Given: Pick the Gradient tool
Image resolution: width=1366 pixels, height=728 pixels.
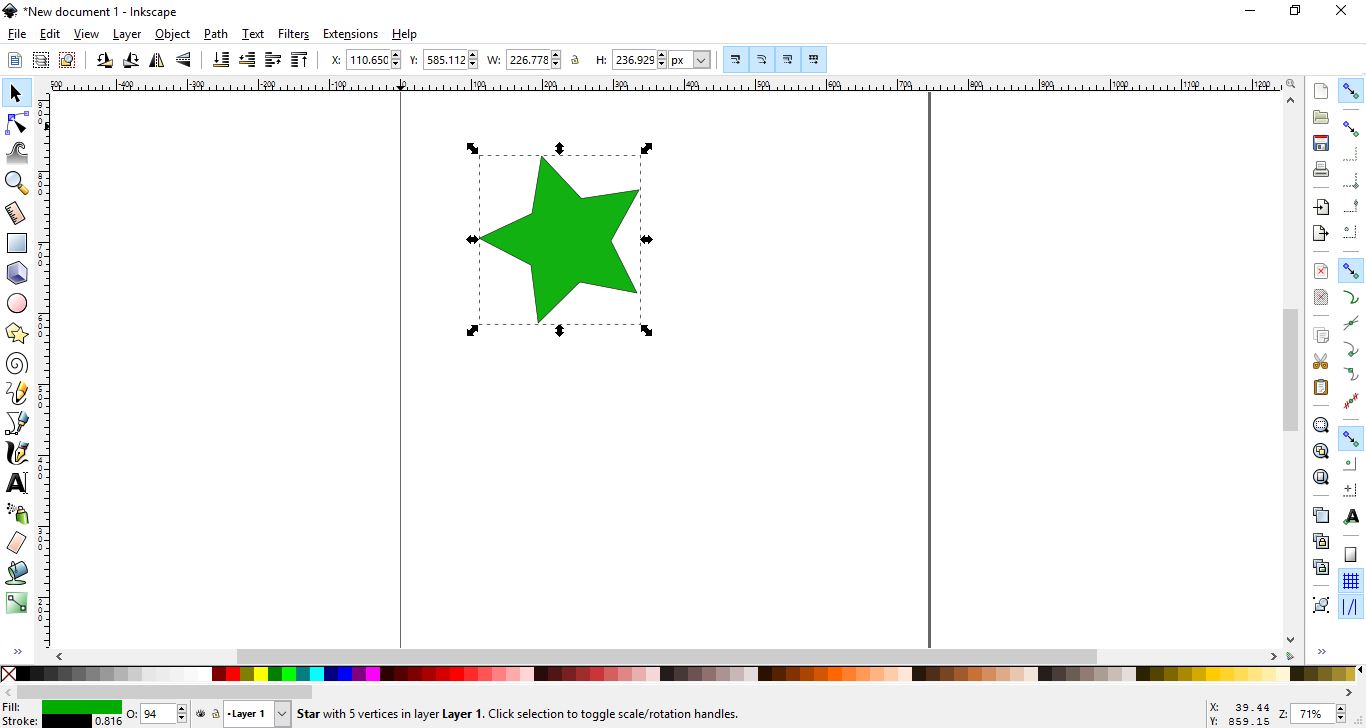Looking at the screenshot, I should click(x=16, y=603).
